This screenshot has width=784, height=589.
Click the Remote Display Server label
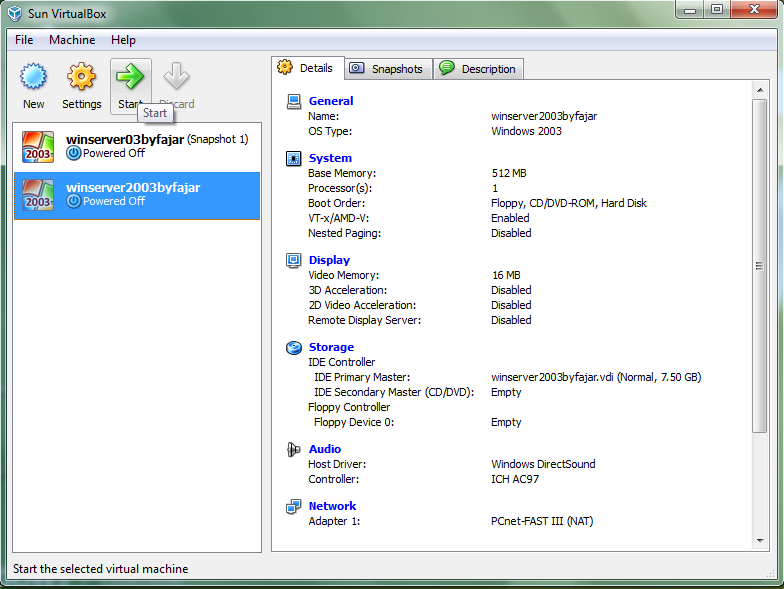coord(364,320)
